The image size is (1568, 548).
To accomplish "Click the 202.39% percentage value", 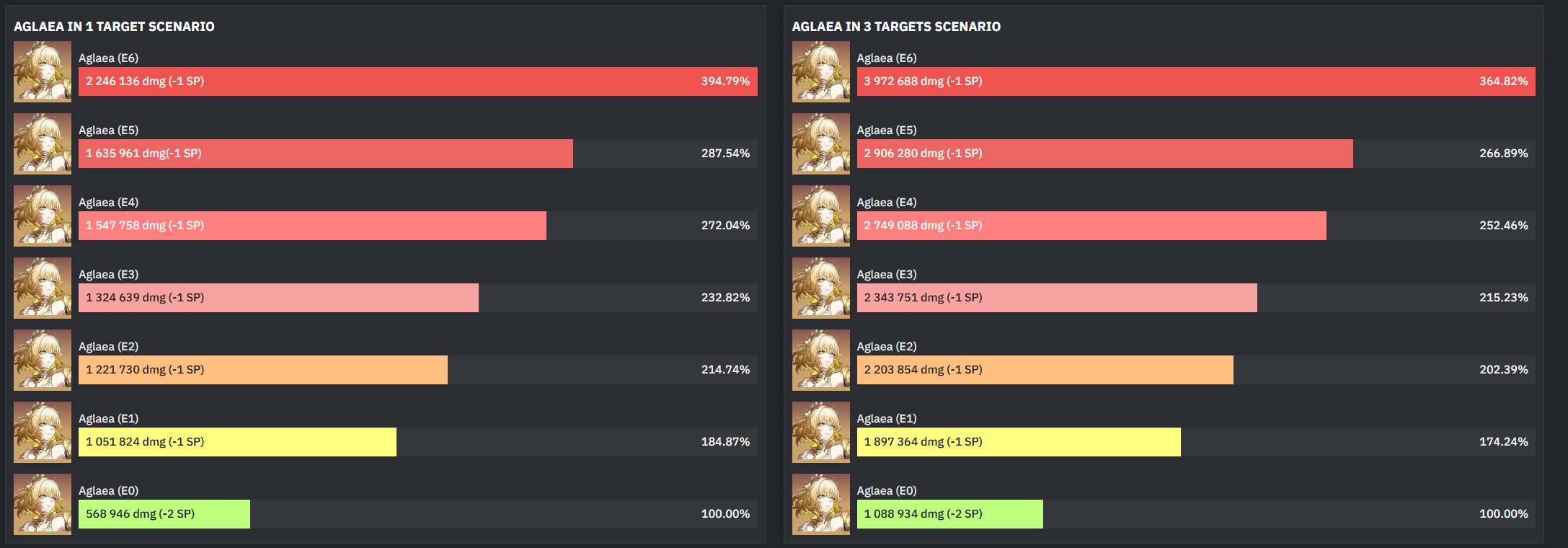I will tap(1504, 370).
